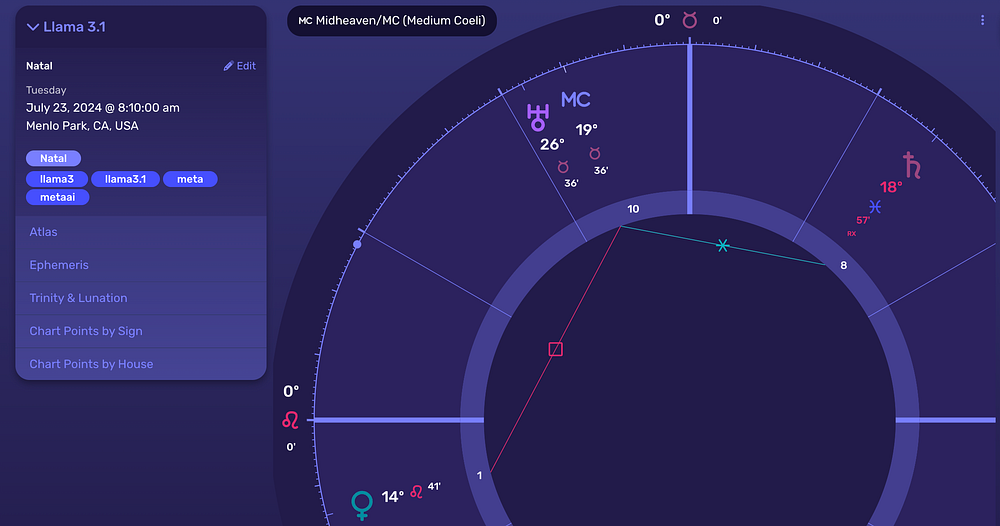The image size is (1000, 526).
Task: Click the Taurus glyph beside MC 19°
Action: [595, 154]
